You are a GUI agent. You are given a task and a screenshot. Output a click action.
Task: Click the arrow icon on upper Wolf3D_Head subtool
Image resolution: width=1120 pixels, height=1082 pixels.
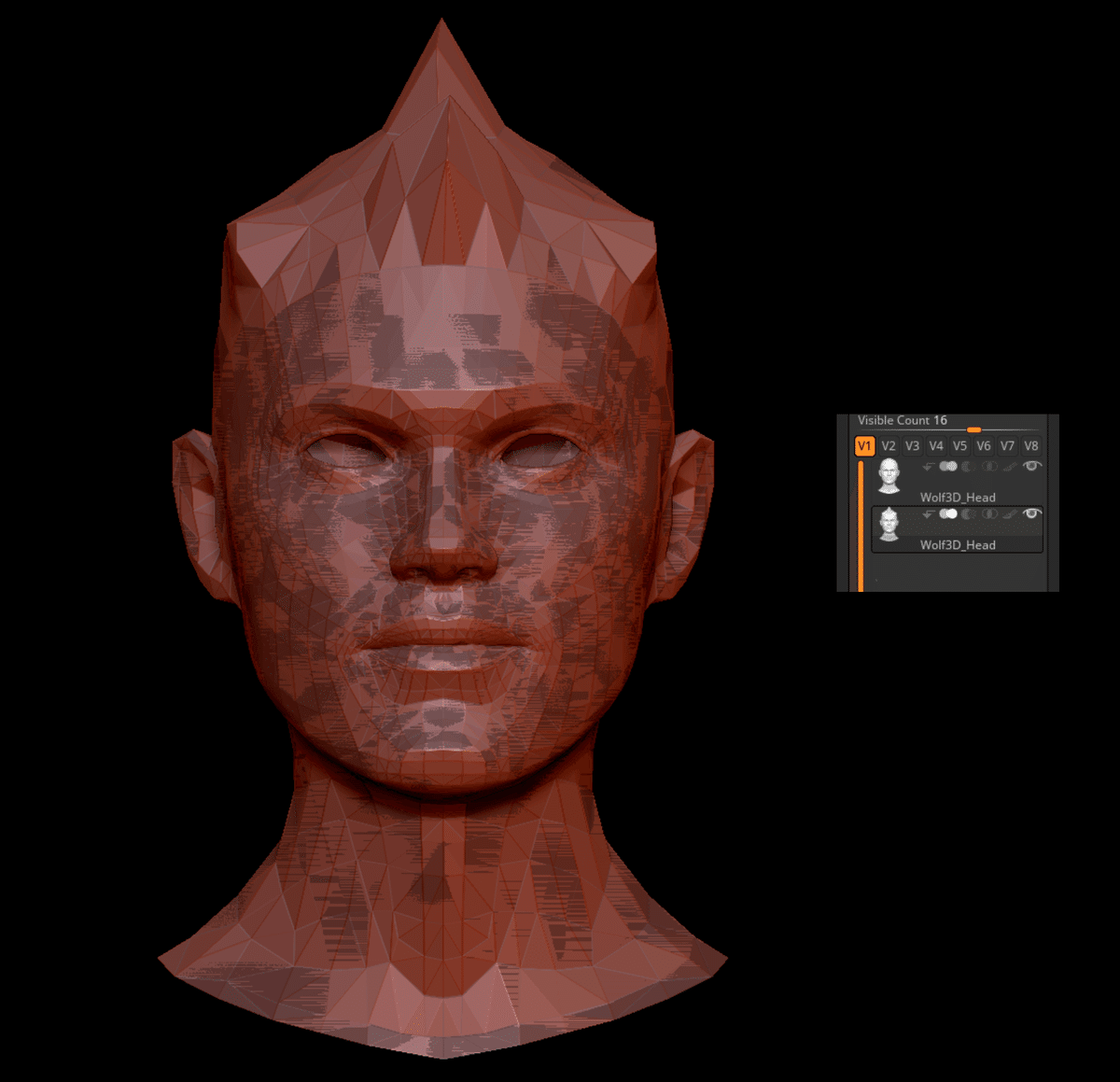(929, 467)
